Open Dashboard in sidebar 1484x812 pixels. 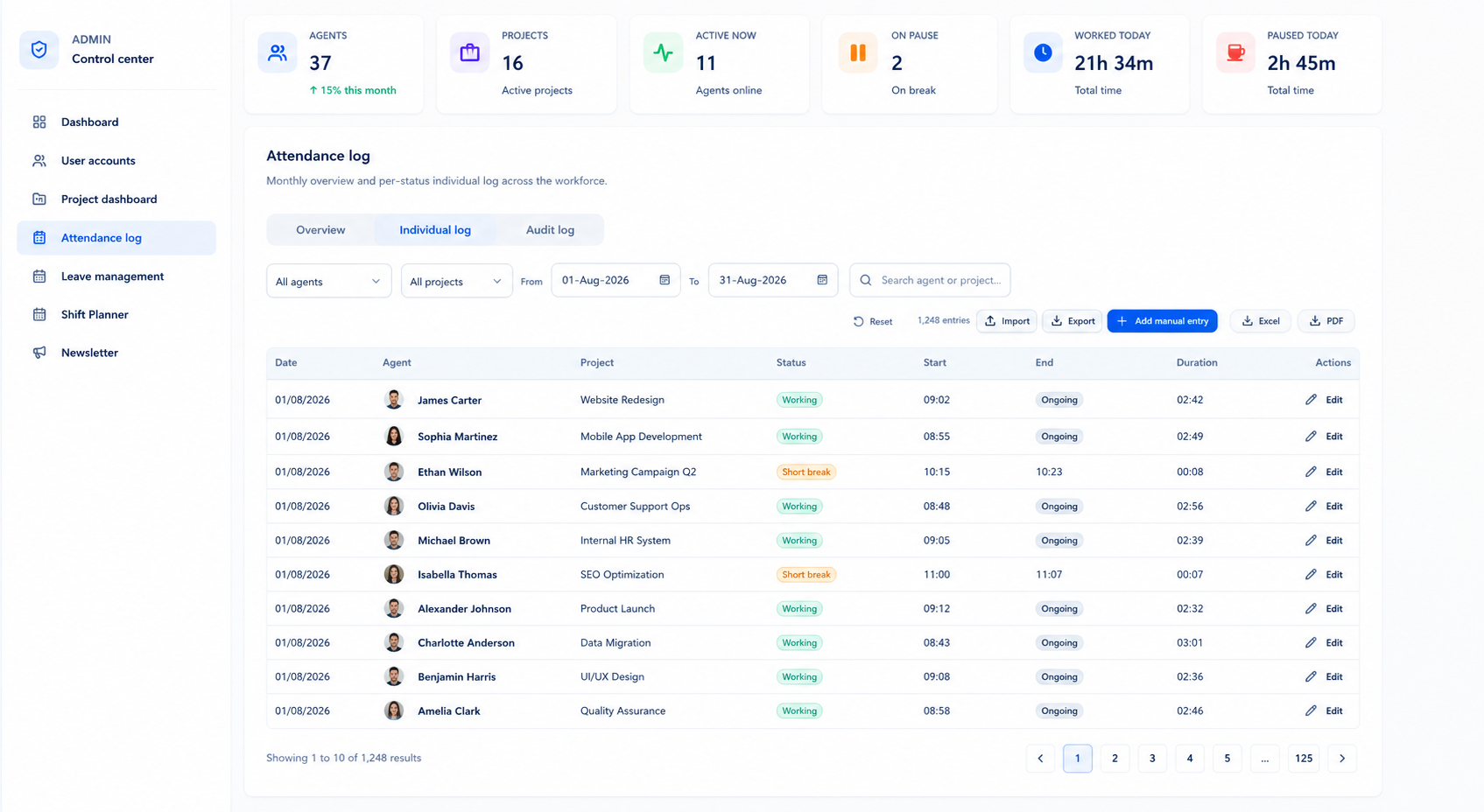pos(116,122)
